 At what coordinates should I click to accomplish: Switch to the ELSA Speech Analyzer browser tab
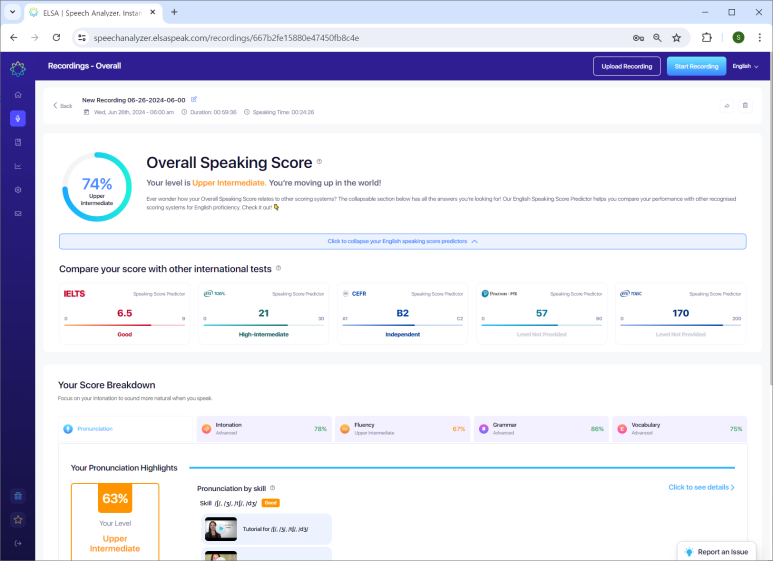92,13
